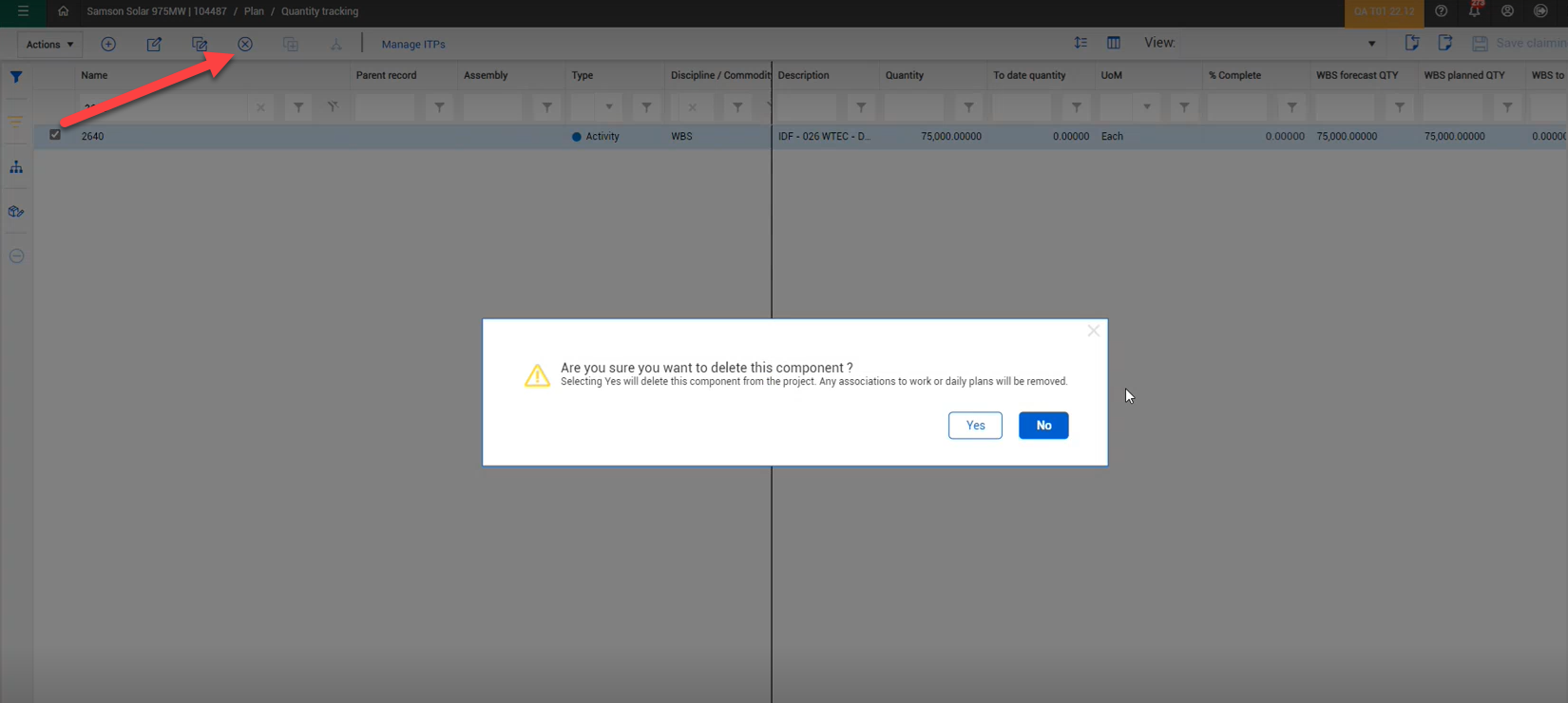Open To date quantity filter operator
1568x703 pixels.
[x=1076, y=107]
